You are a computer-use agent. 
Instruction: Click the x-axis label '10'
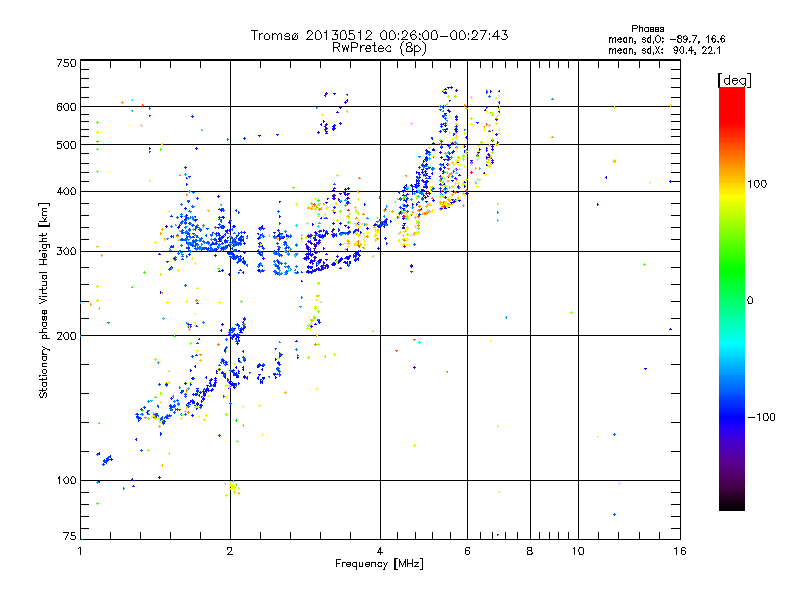click(x=578, y=551)
